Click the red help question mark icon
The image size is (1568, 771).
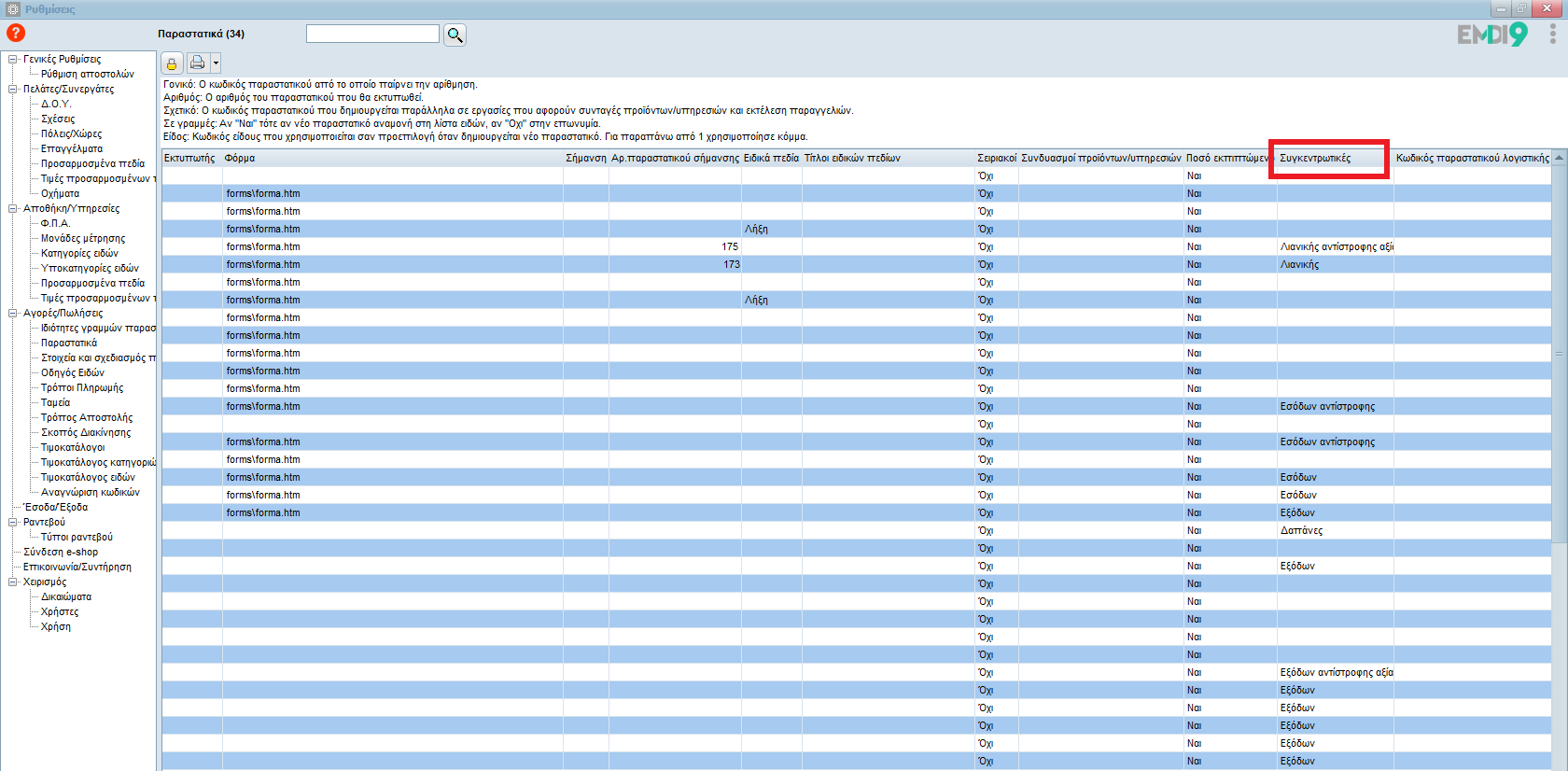pos(16,34)
